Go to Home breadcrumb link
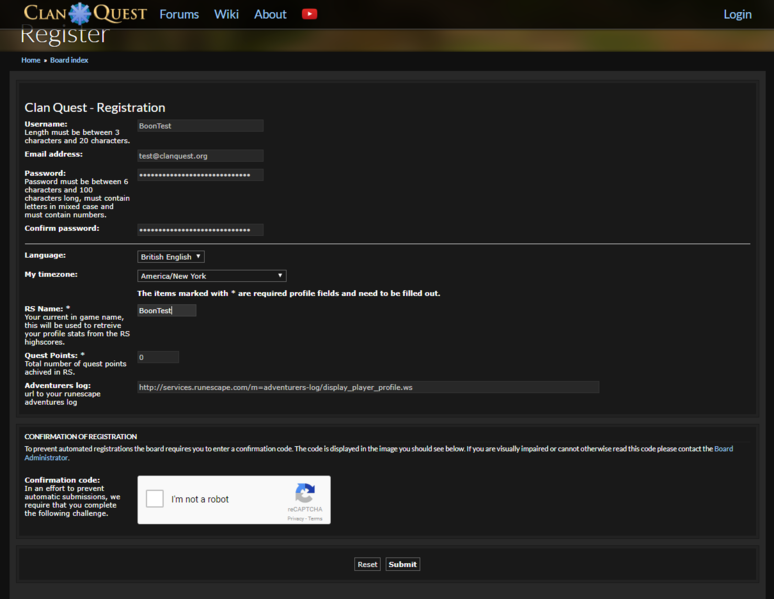This screenshot has width=774, height=599. point(31,60)
